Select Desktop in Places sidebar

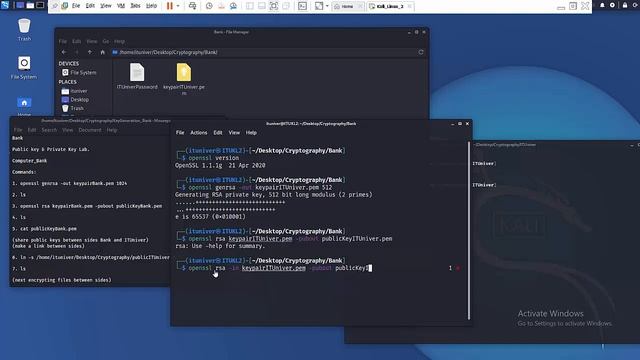(x=75, y=99)
